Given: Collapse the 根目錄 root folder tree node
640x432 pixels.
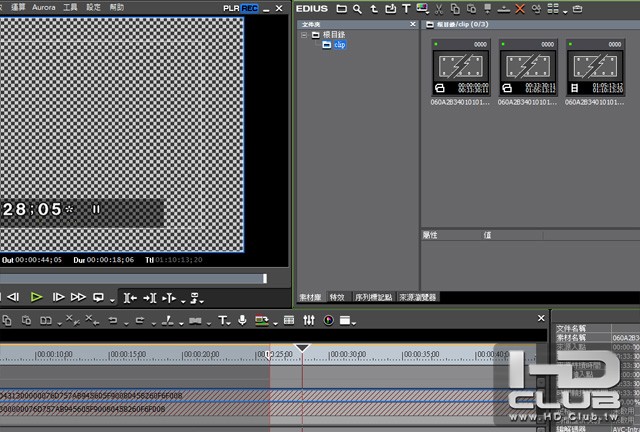Looking at the screenshot, I should click(305, 34).
